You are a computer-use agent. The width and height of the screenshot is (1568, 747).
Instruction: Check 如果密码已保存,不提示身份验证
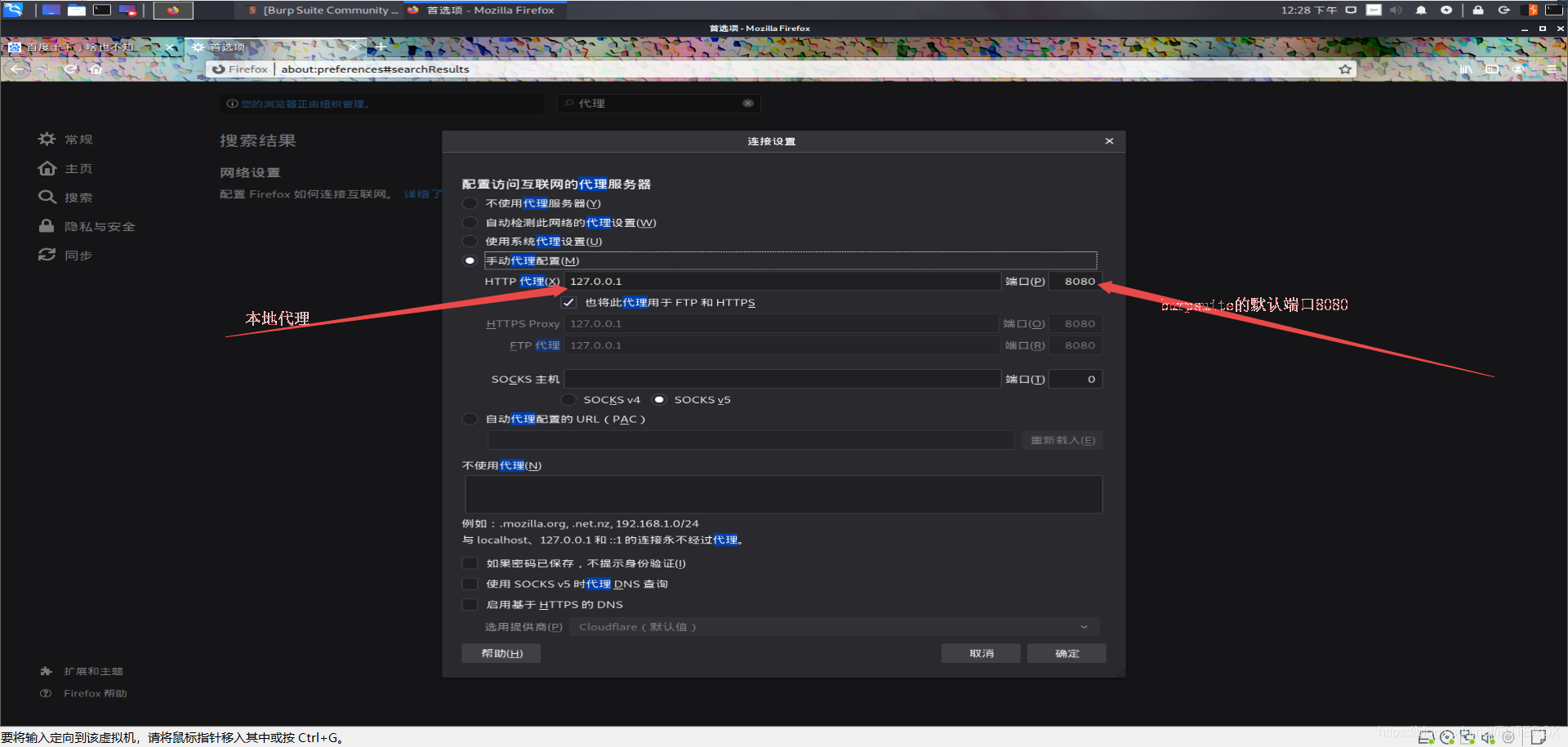tap(470, 563)
